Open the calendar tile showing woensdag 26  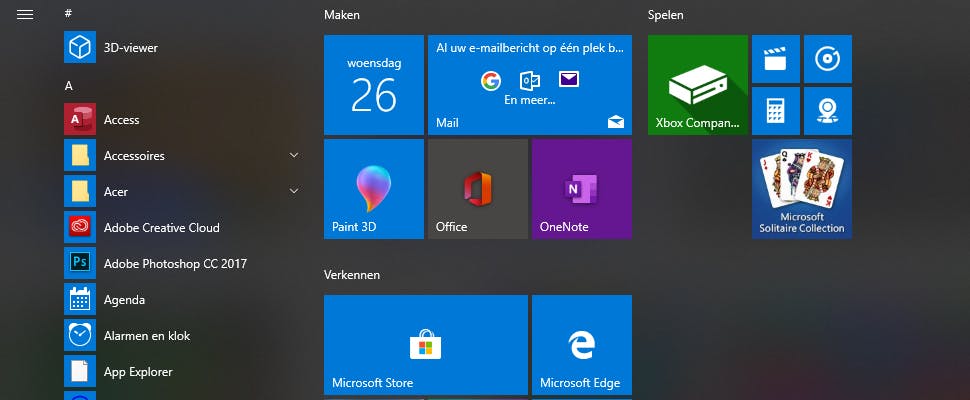pyautogui.click(x=374, y=85)
